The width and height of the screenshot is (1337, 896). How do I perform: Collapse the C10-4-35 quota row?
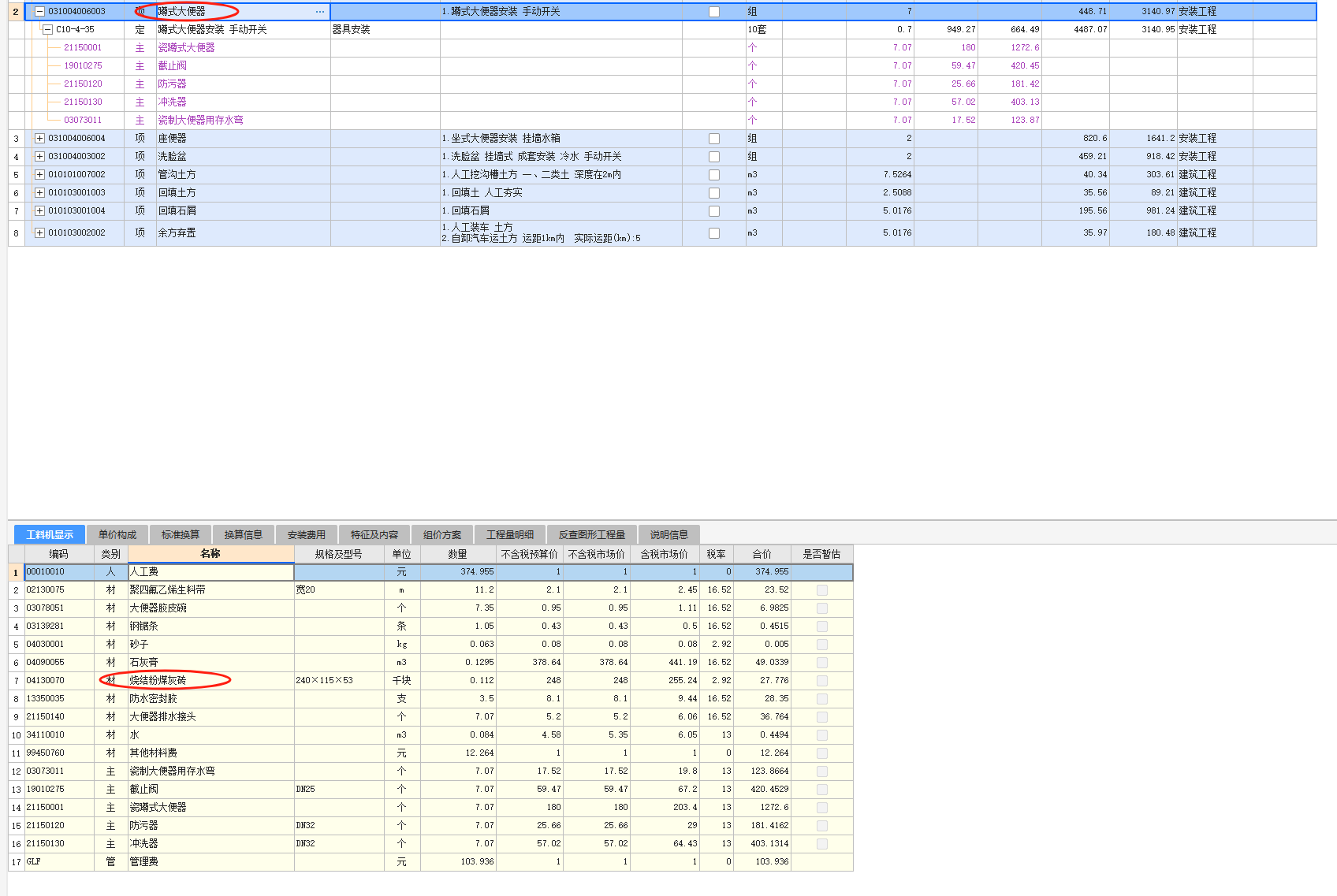click(x=47, y=30)
